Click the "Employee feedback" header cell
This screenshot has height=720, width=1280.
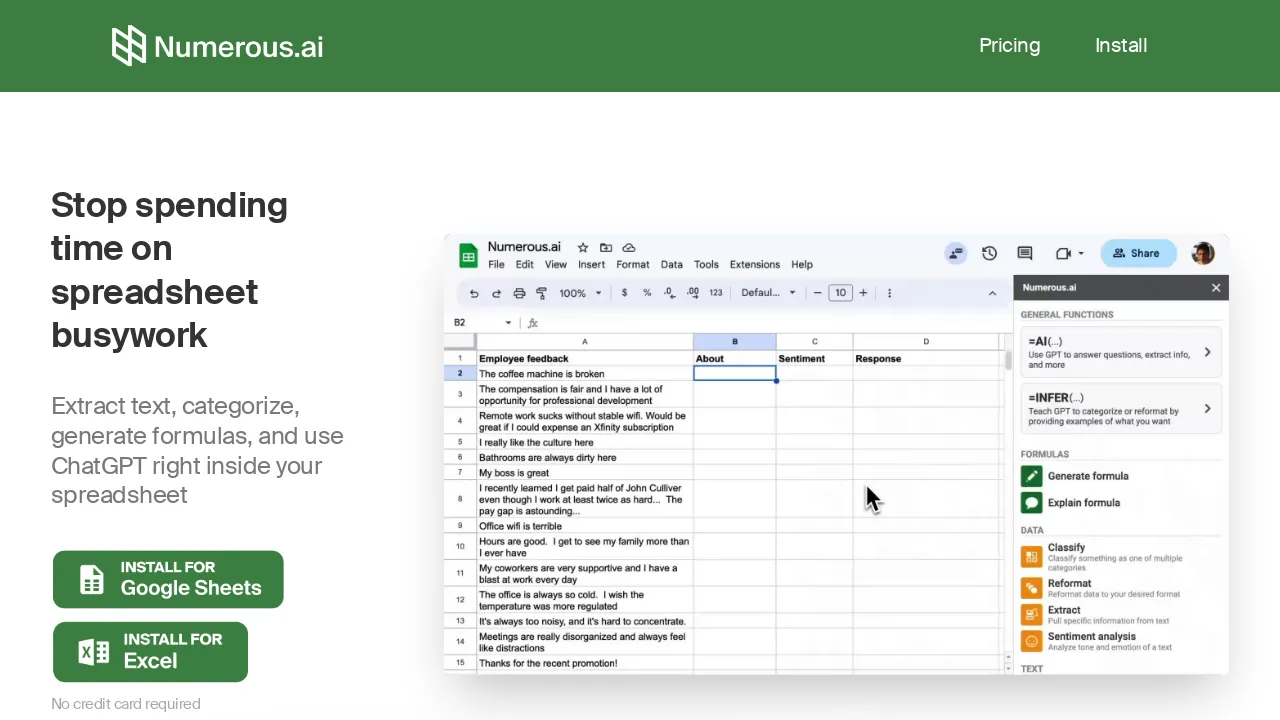click(x=585, y=358)
